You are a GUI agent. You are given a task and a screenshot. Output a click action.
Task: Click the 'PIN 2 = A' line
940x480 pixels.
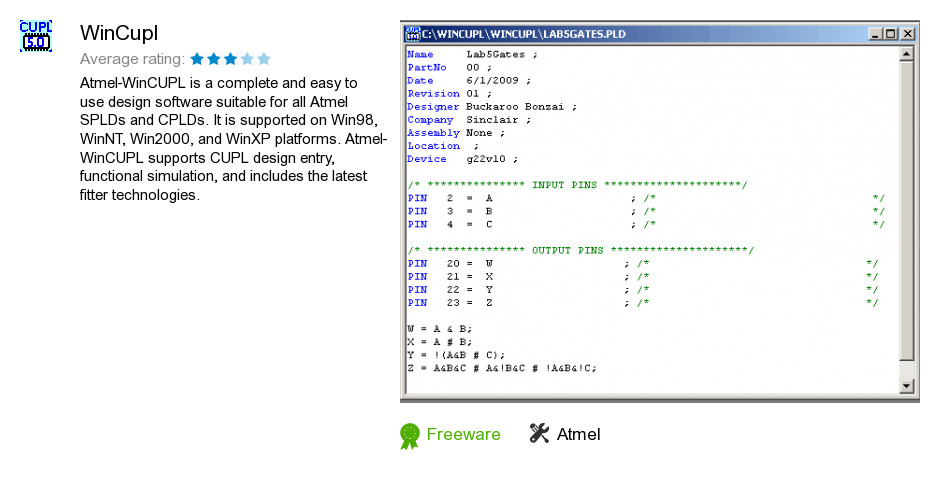646,198
